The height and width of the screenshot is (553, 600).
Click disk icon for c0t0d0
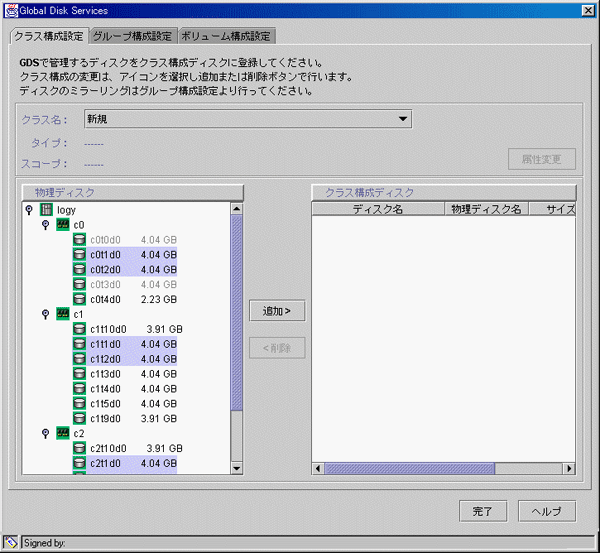tap(79, 240)
